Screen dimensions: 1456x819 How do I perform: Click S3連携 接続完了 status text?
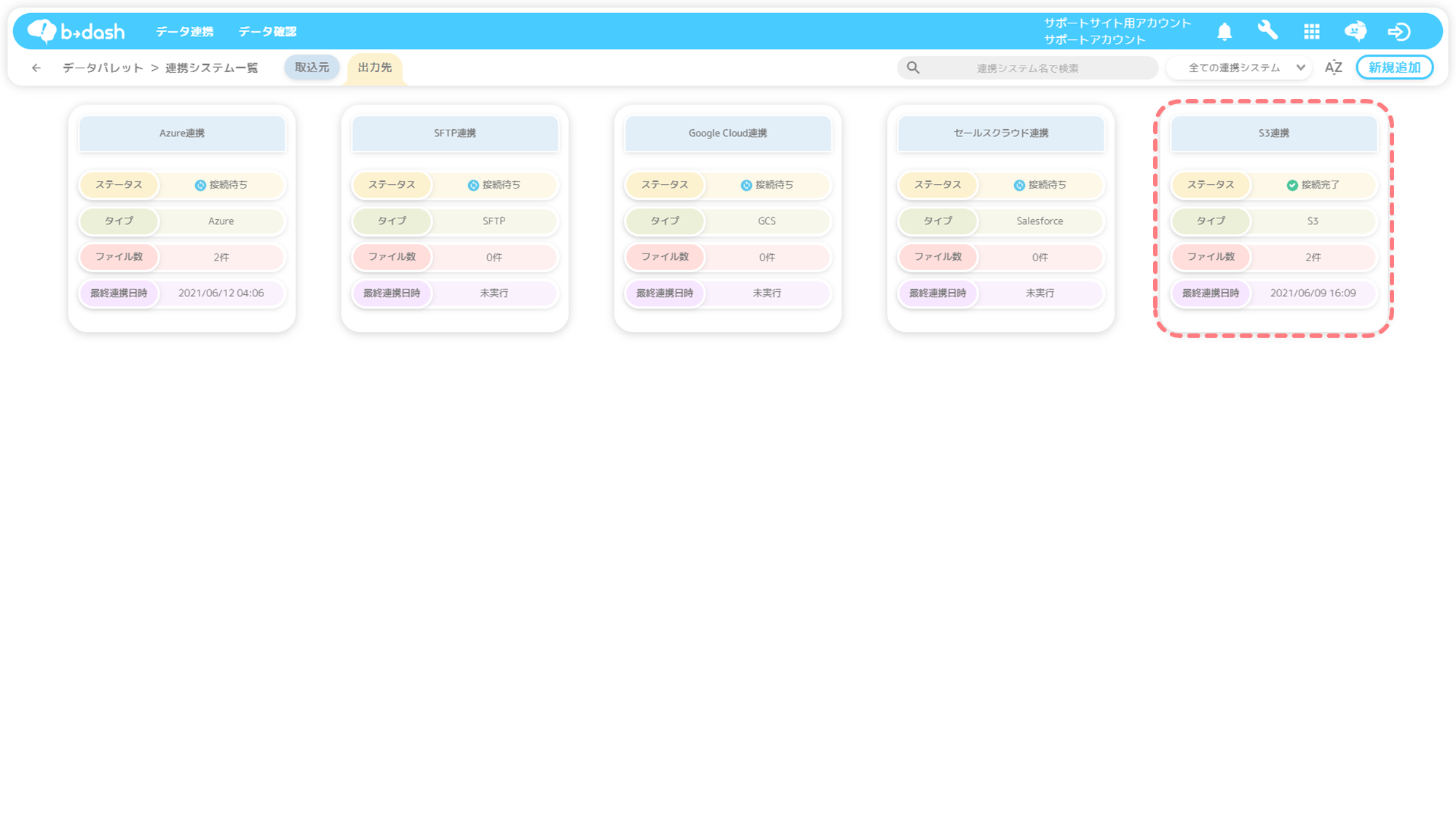(1320, 186)
